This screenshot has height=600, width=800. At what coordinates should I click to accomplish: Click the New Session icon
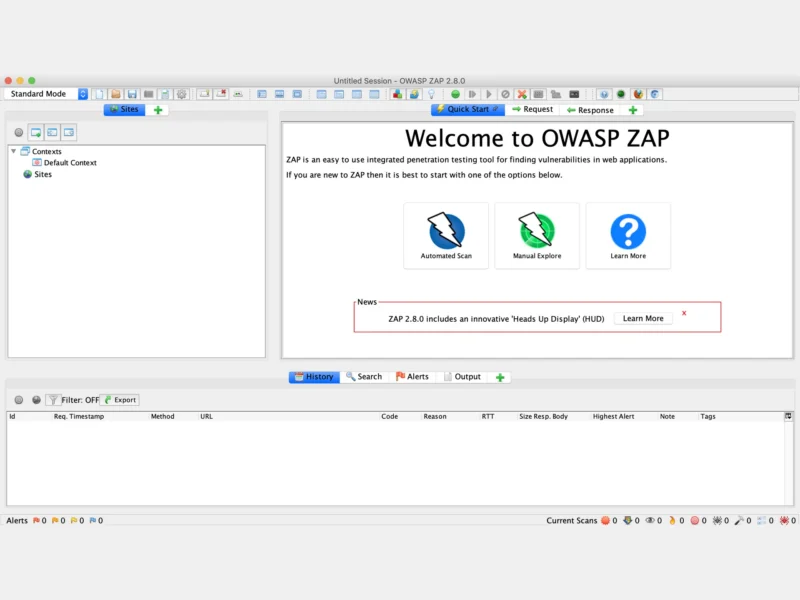[x=99, y=94]
